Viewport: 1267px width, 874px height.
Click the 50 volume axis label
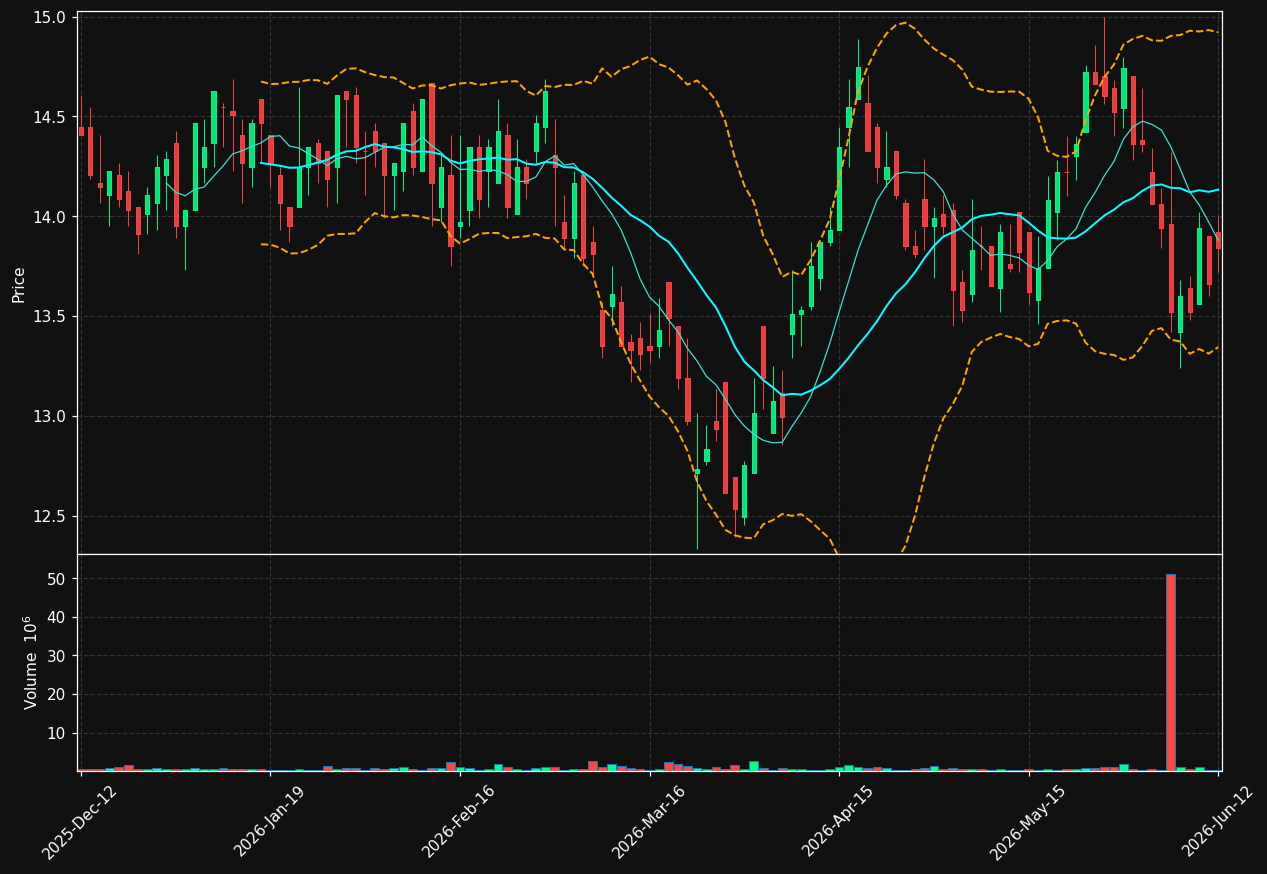56,579
